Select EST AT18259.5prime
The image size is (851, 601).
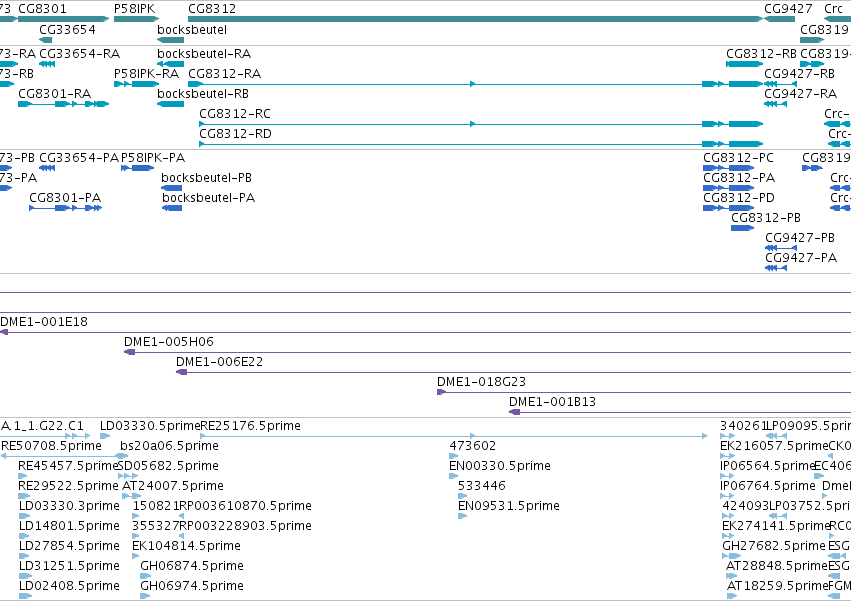732,596
